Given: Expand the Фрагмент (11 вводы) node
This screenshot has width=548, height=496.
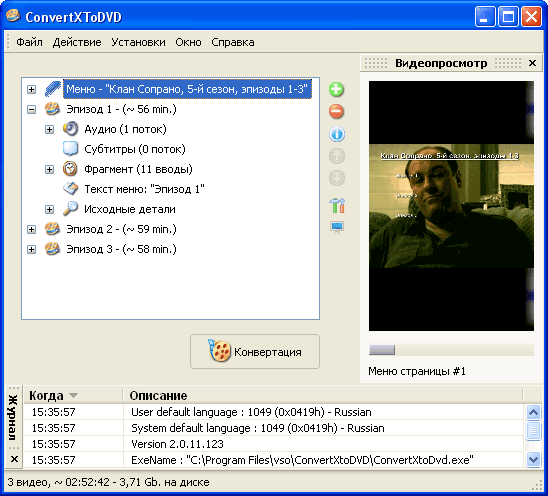Looking at the screenshot, I should coord(49,169).
